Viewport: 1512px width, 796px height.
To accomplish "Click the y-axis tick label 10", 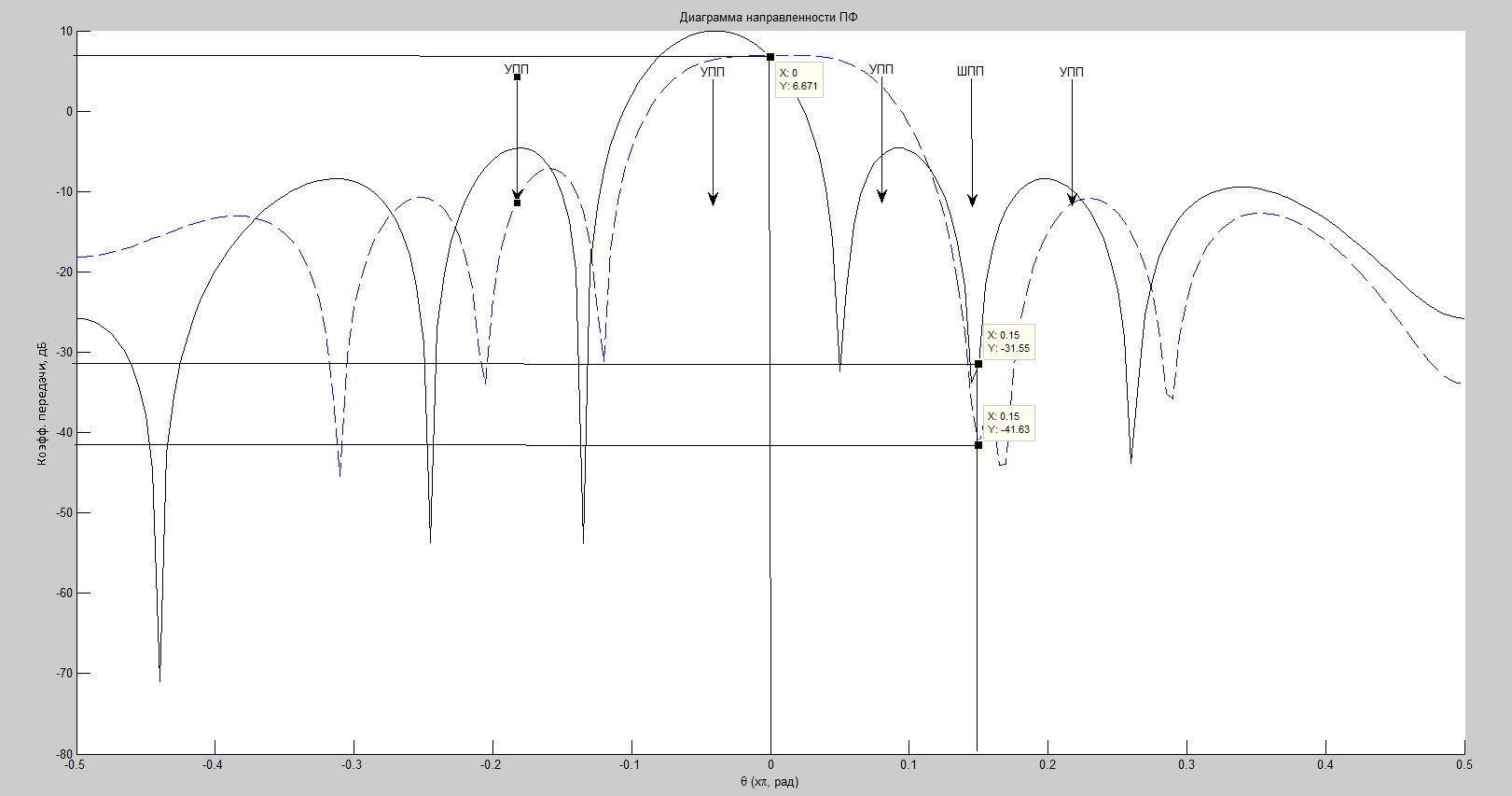I will [66, 31].
